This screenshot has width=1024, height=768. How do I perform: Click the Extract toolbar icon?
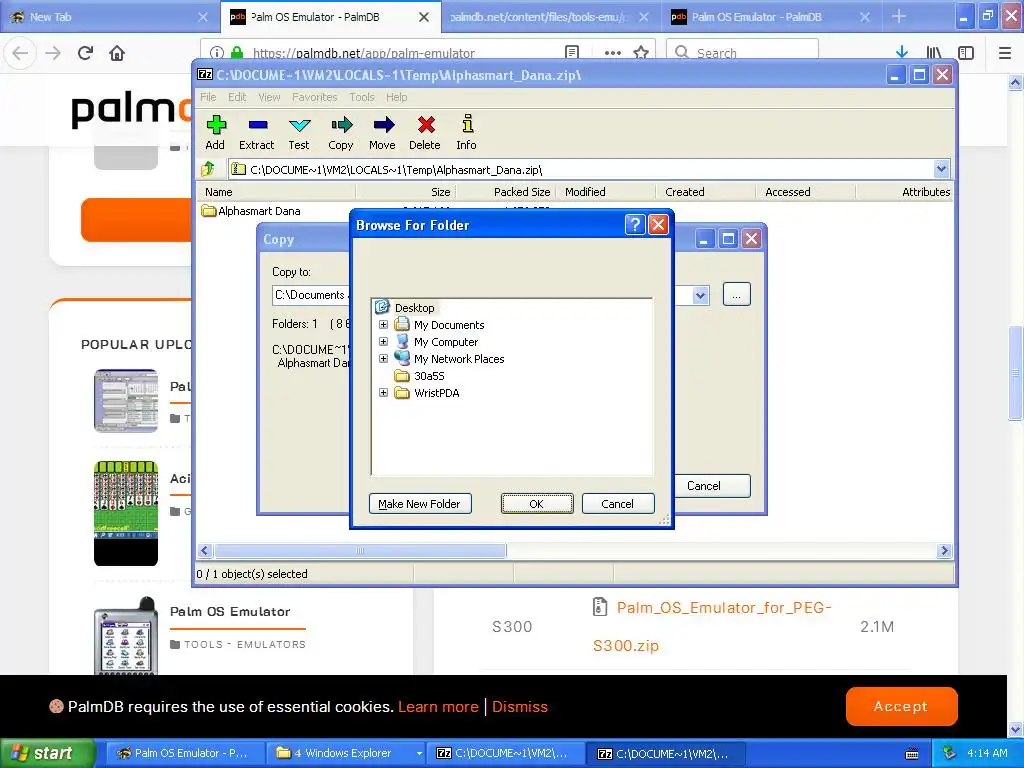[257, 133]
